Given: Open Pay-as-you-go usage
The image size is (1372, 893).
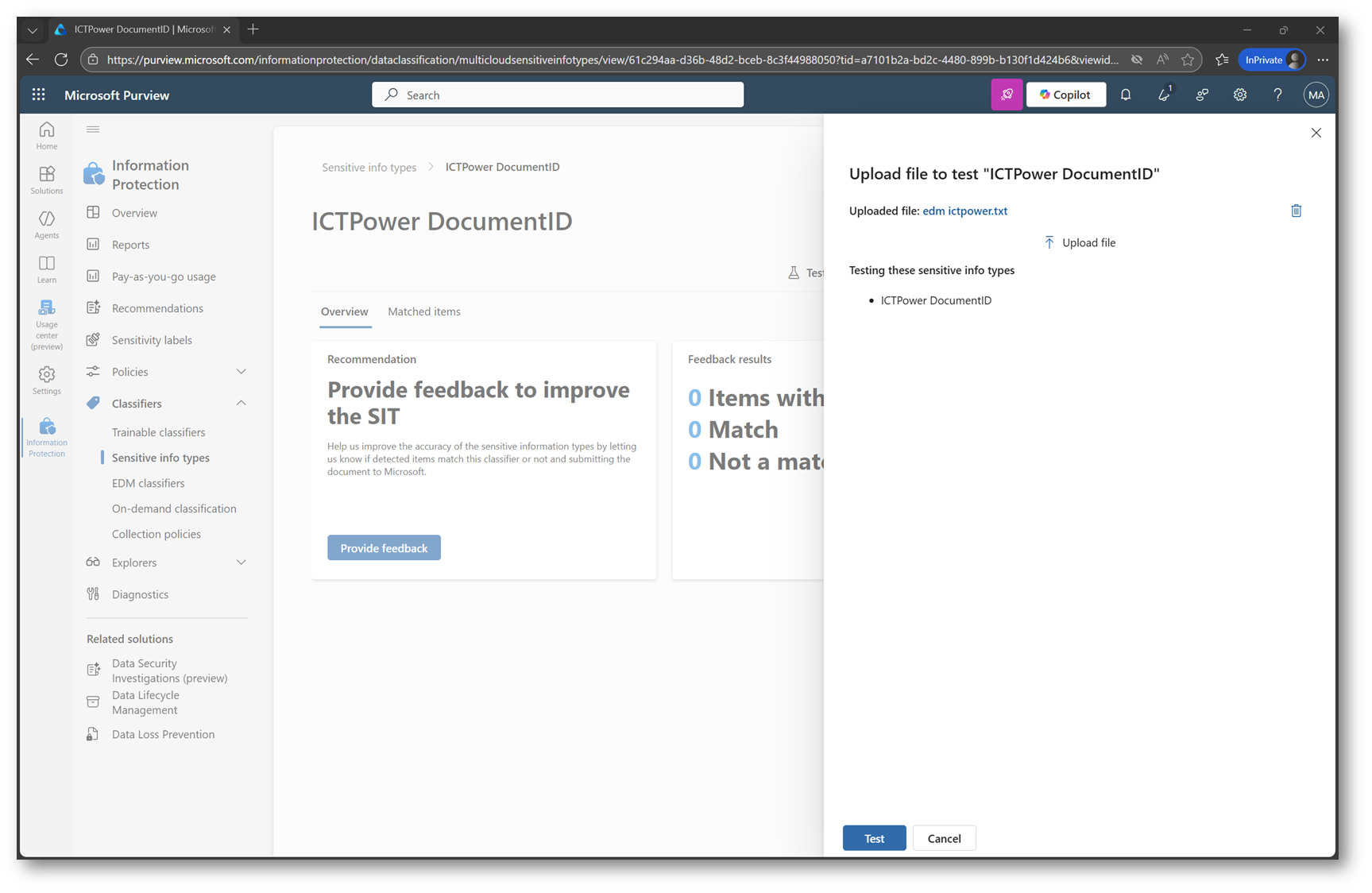Looking at the screenshot, I should point(164,276).
